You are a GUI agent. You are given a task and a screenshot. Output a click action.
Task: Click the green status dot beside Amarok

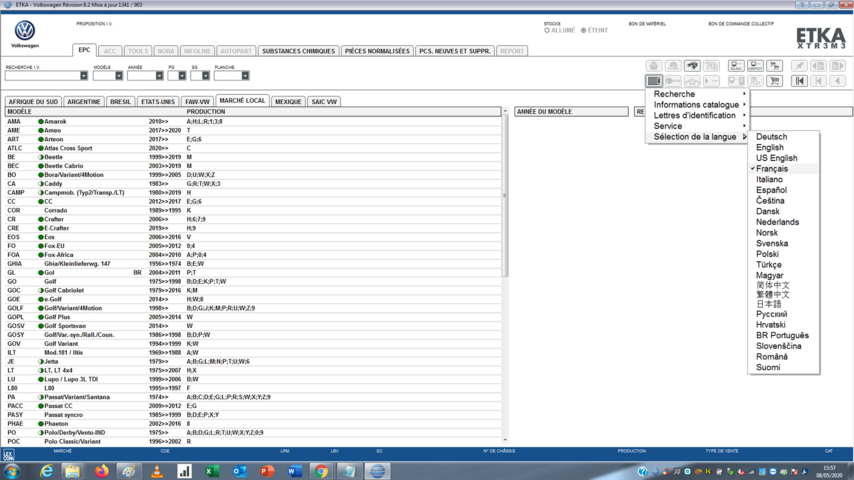click(41, 121)
